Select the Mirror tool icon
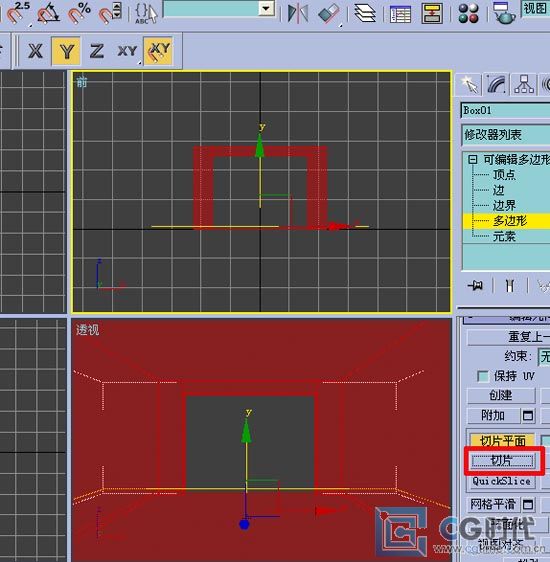 pyautogui.click(x=297, y=14)
